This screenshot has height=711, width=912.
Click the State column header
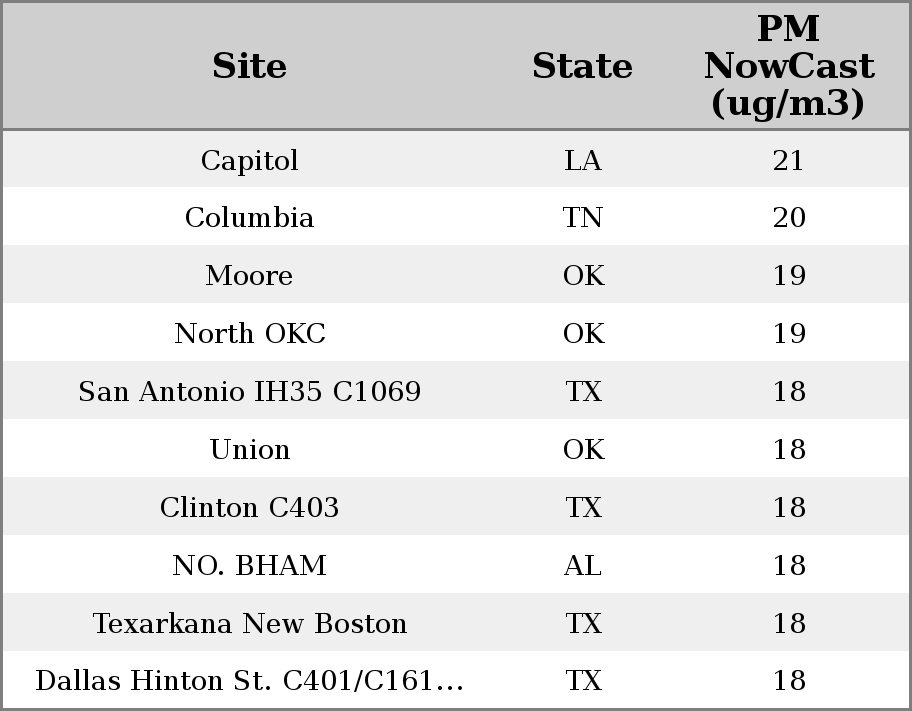click(x=582, y=67)
